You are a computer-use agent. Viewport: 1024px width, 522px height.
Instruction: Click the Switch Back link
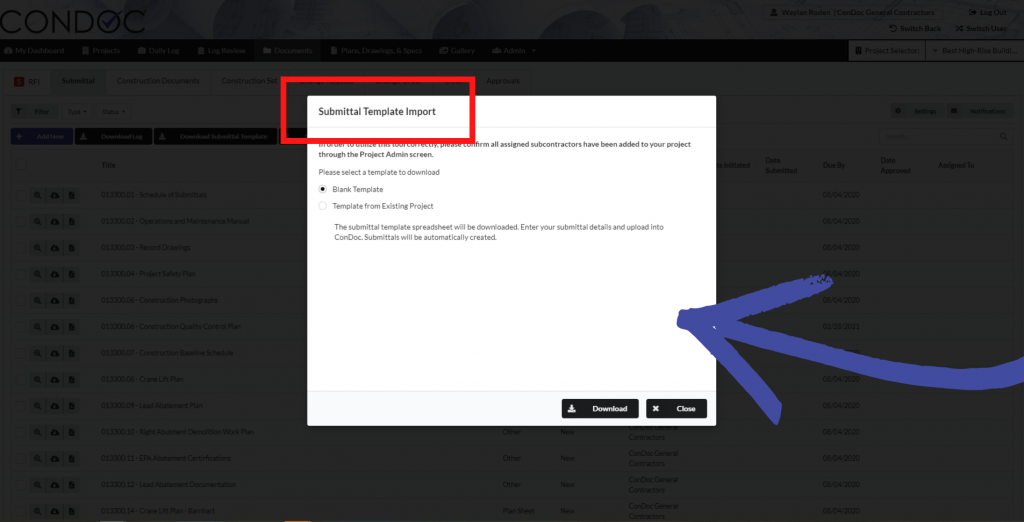916,29
